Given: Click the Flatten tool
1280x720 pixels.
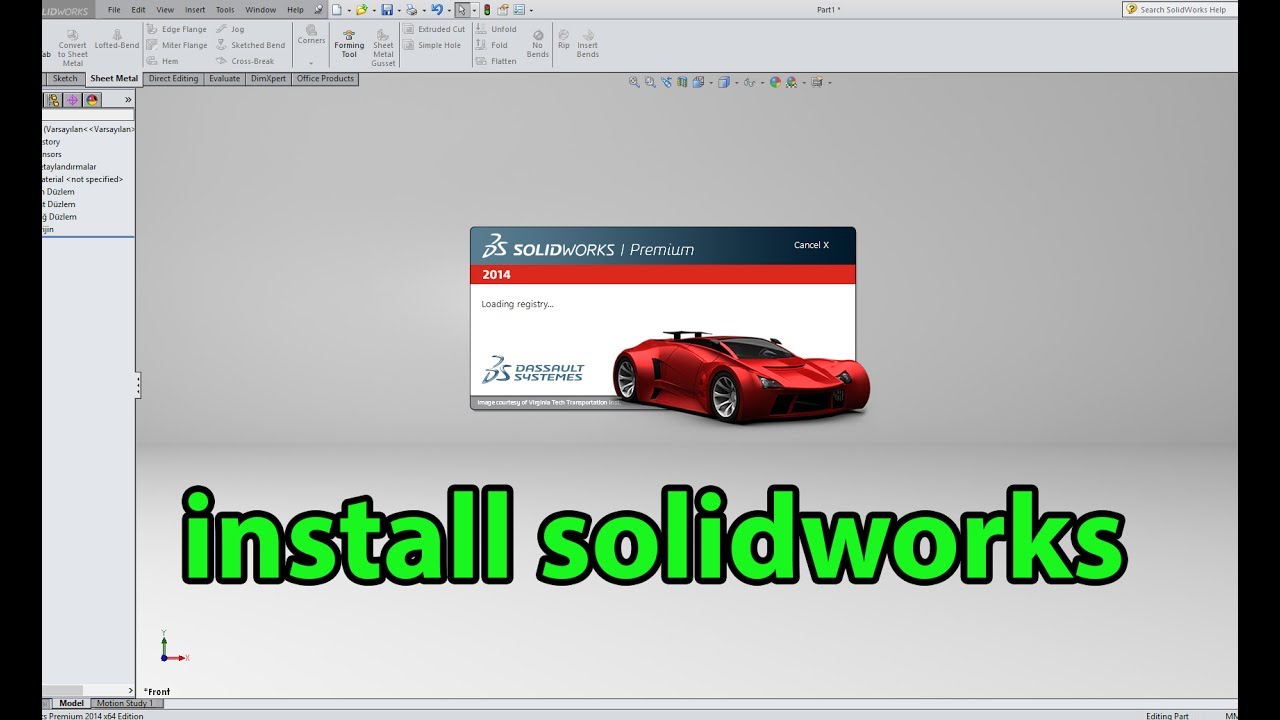Looking at the screenshot, I should coord(496,61).
